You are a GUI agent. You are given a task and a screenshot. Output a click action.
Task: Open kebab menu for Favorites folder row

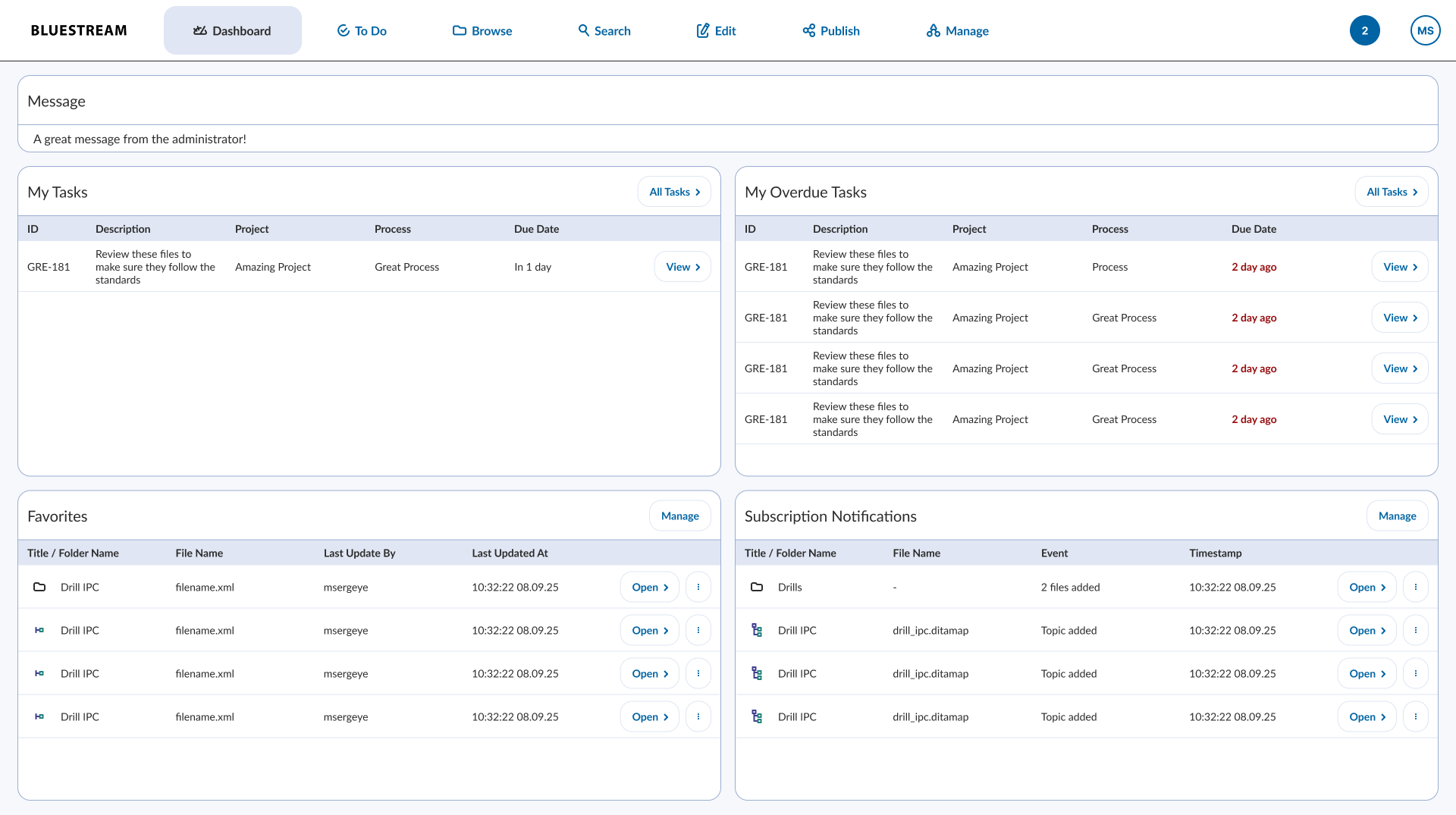point(698,588)
